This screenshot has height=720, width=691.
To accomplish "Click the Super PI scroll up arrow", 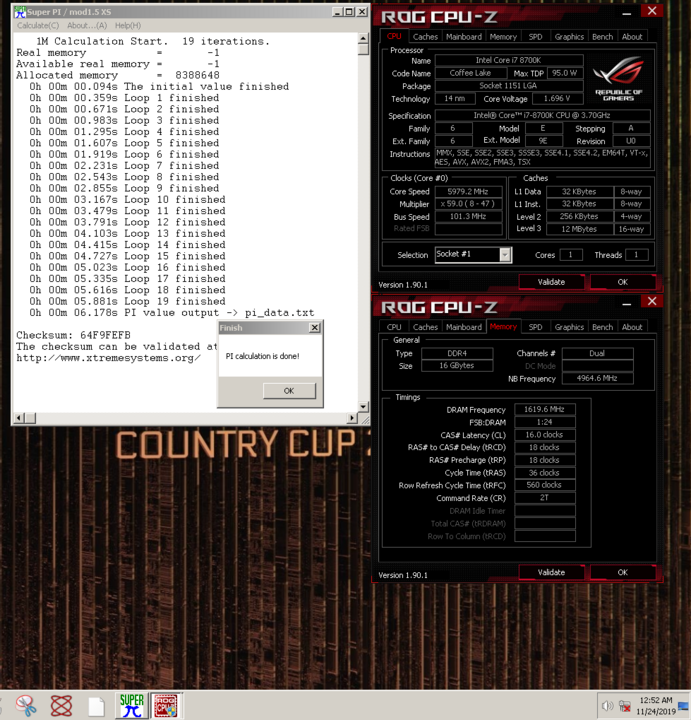I will pyautogui.click(x=363, y=38).
